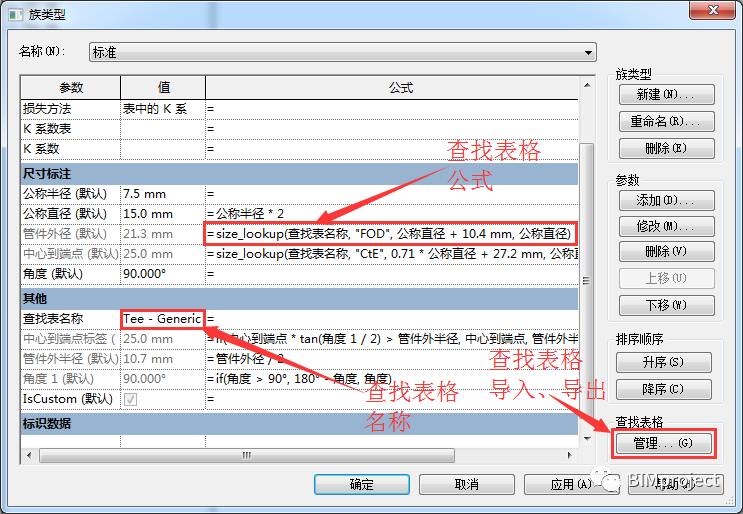Image resolution: width=743 pixels, height=514 pixels.
Task: Click the 尺寸标注 group header
Action: pos(299,174)
